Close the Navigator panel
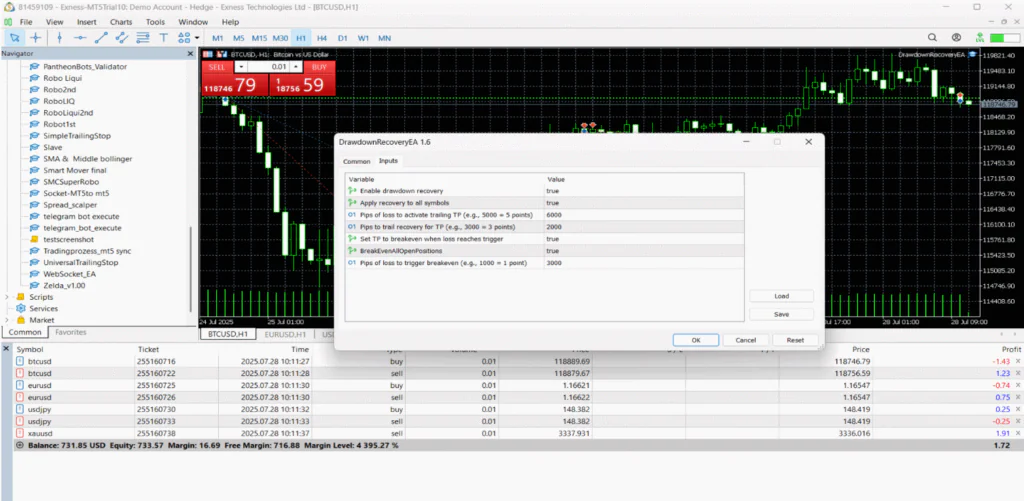1024x501 pixels. [x=190, y=54]
